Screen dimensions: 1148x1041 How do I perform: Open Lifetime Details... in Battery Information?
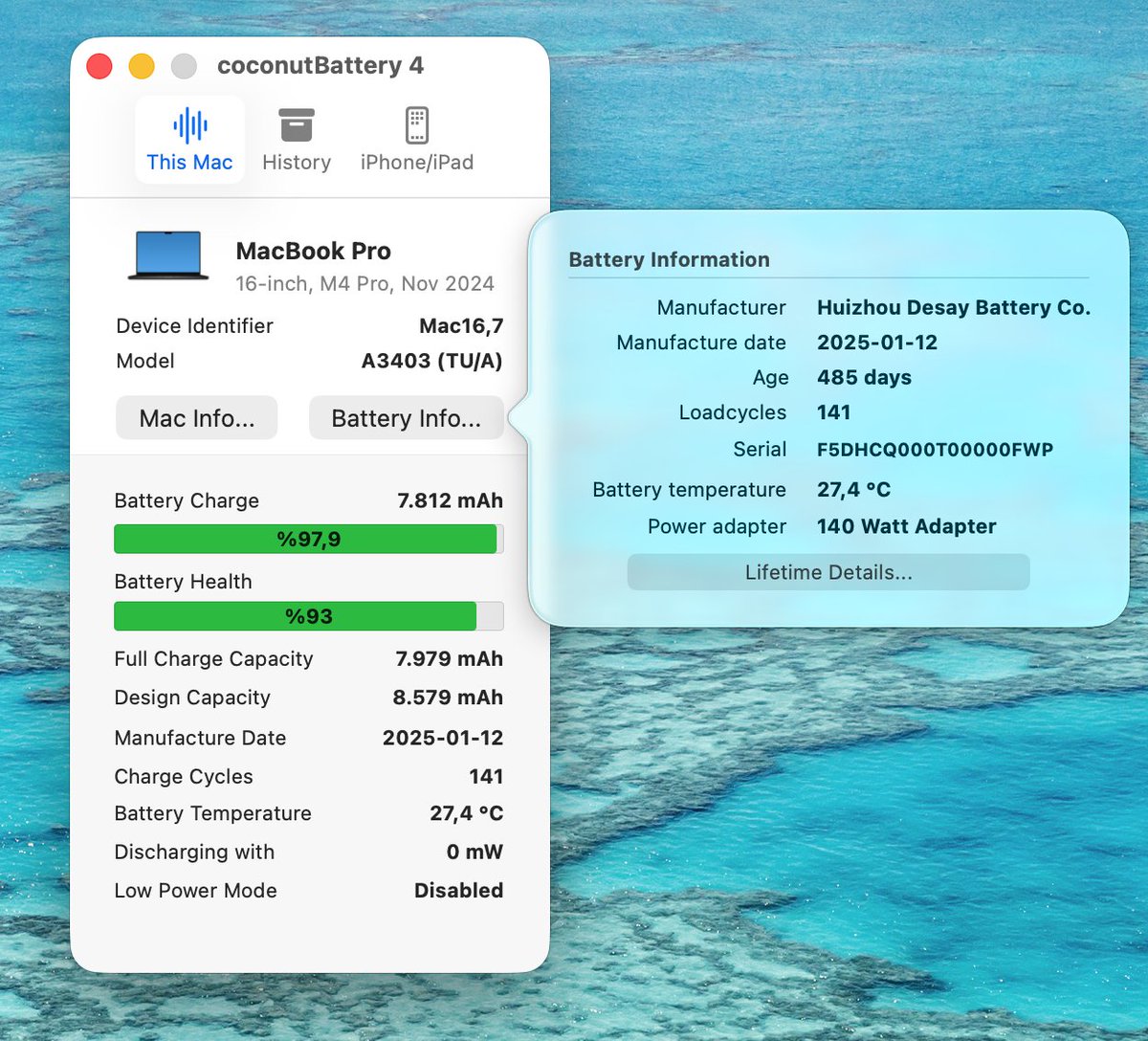point(828,572)
